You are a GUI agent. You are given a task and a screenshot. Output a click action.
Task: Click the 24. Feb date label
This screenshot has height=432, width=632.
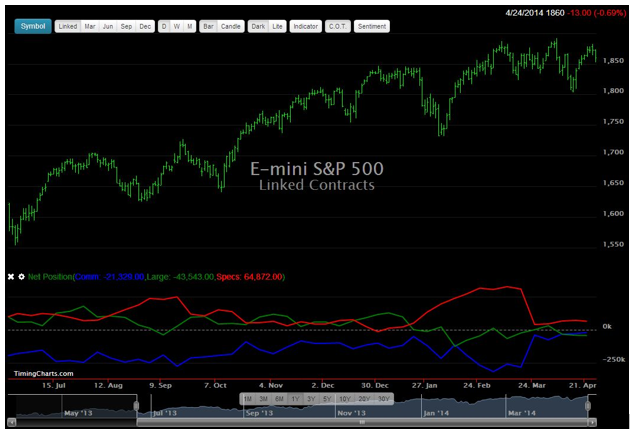tap(477, 385)
